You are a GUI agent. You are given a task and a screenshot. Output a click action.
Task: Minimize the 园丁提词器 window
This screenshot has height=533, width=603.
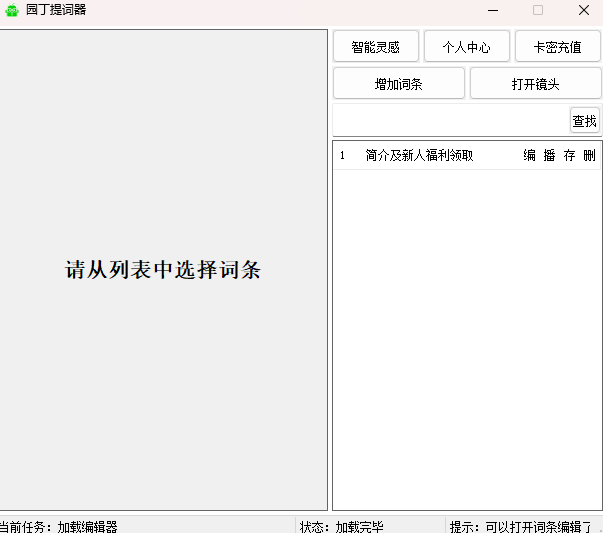coord(492,10)
